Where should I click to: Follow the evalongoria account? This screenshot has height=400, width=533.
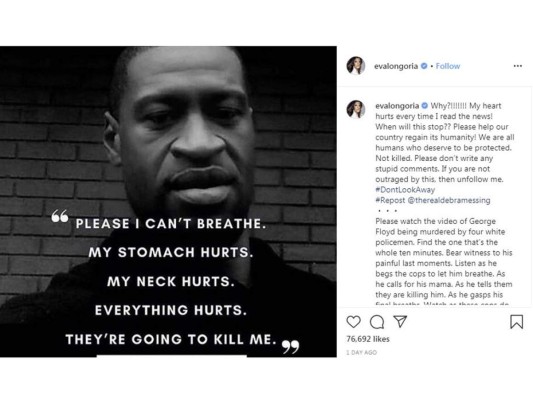[448, 66]
